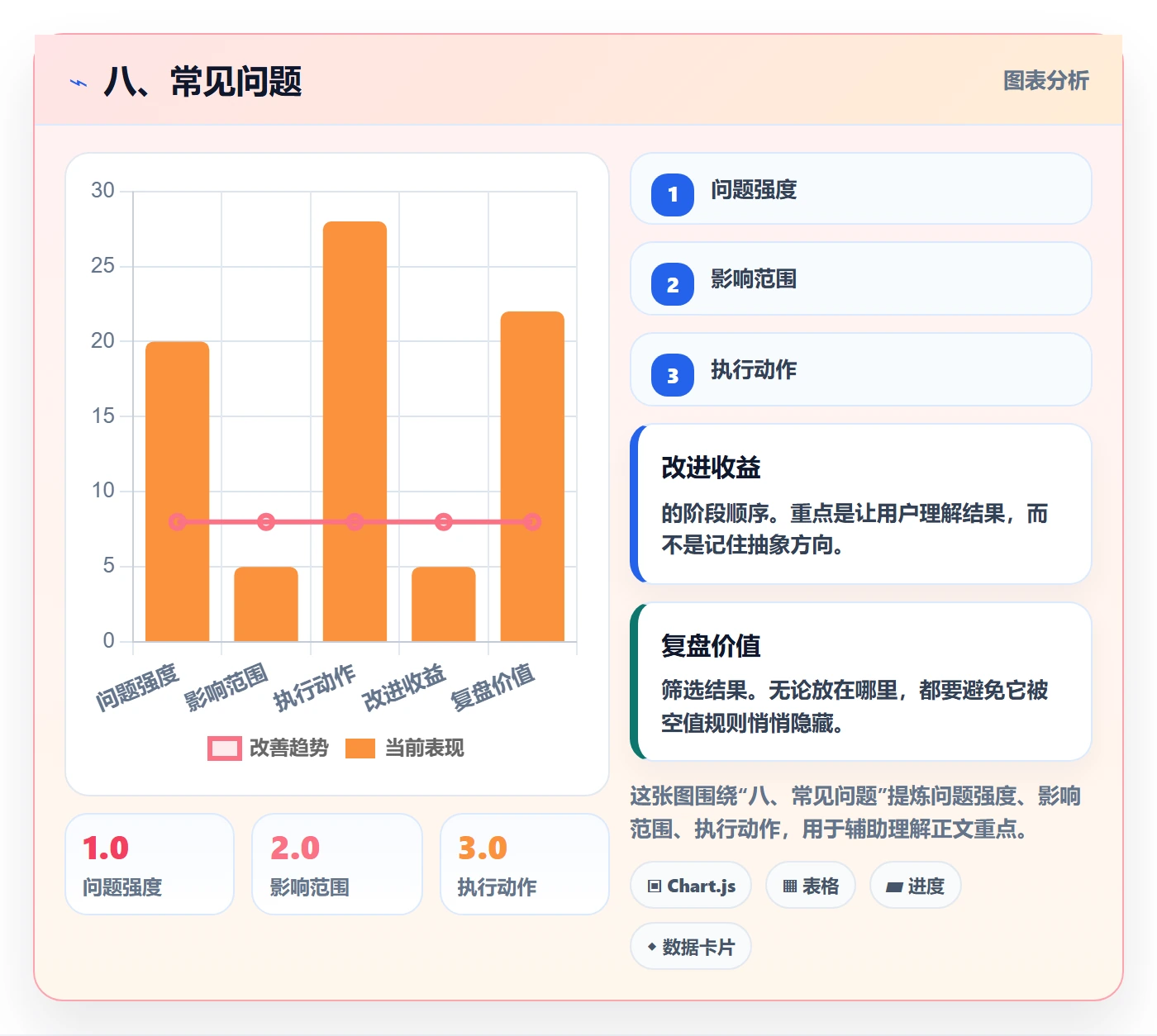
Task: Open the 2.0 影响范围 stat card
Action: tap(337, 864)
